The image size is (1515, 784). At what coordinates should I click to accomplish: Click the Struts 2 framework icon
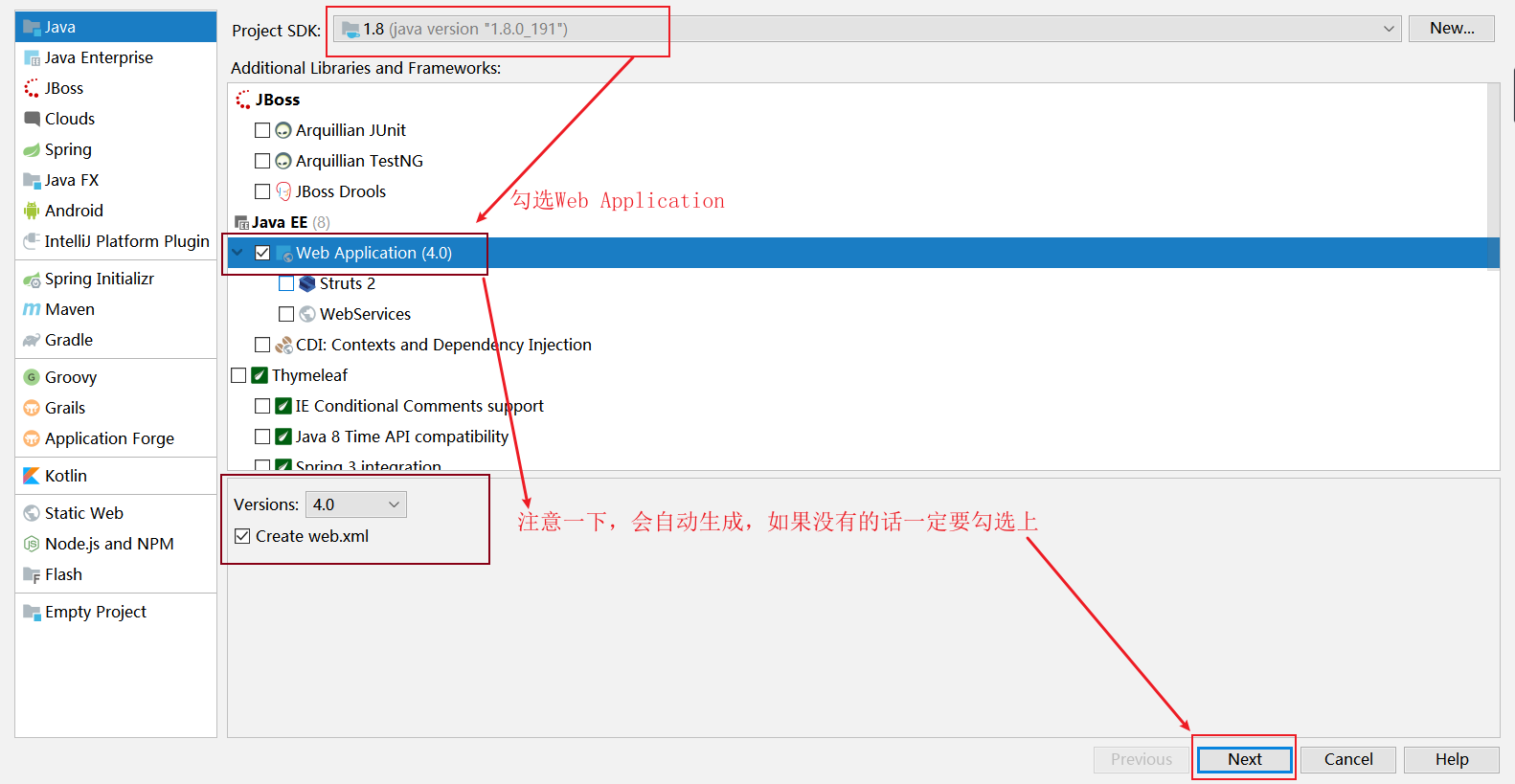tap(307, 283)
